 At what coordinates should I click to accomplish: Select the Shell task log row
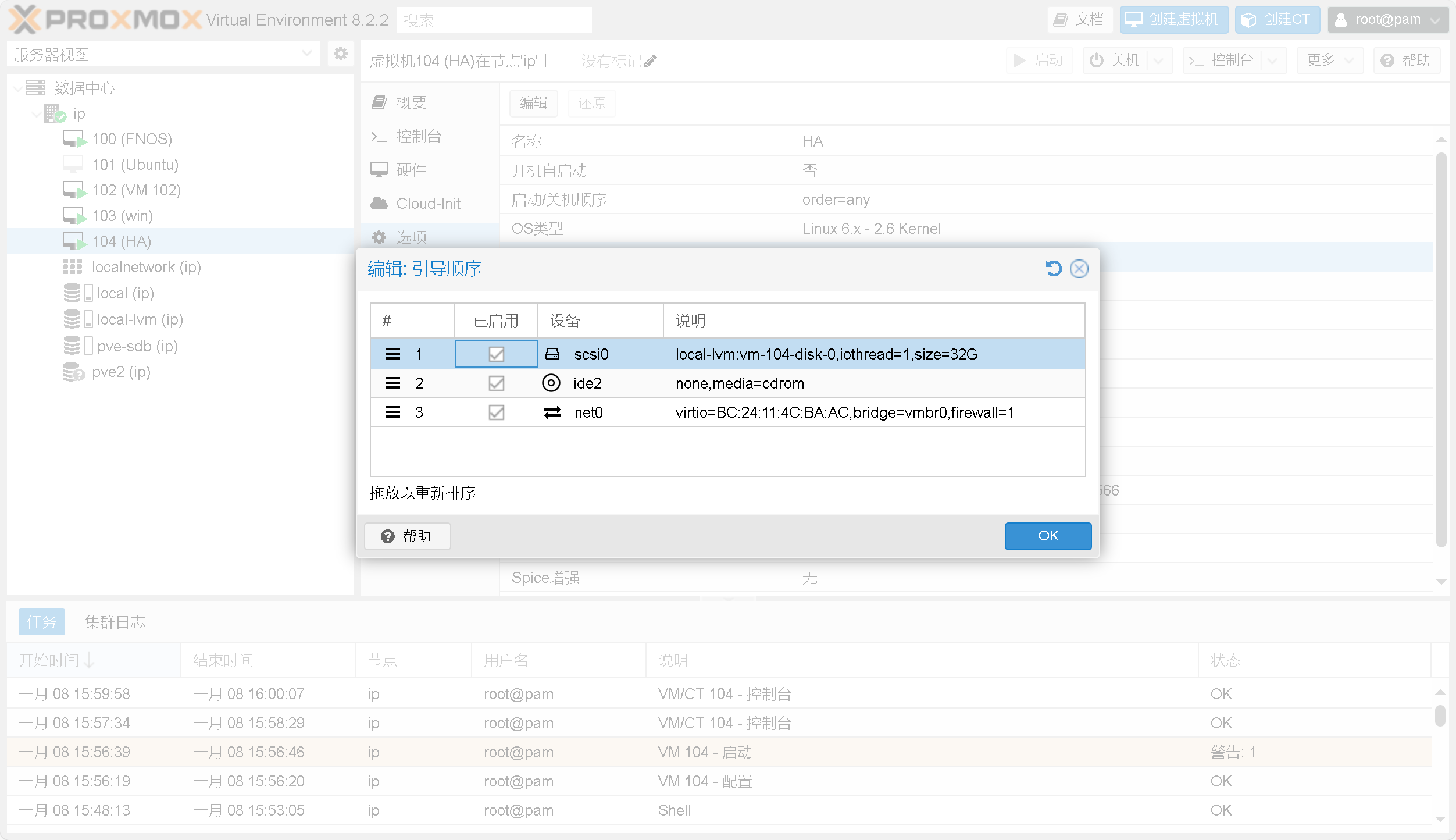(719, 810)
